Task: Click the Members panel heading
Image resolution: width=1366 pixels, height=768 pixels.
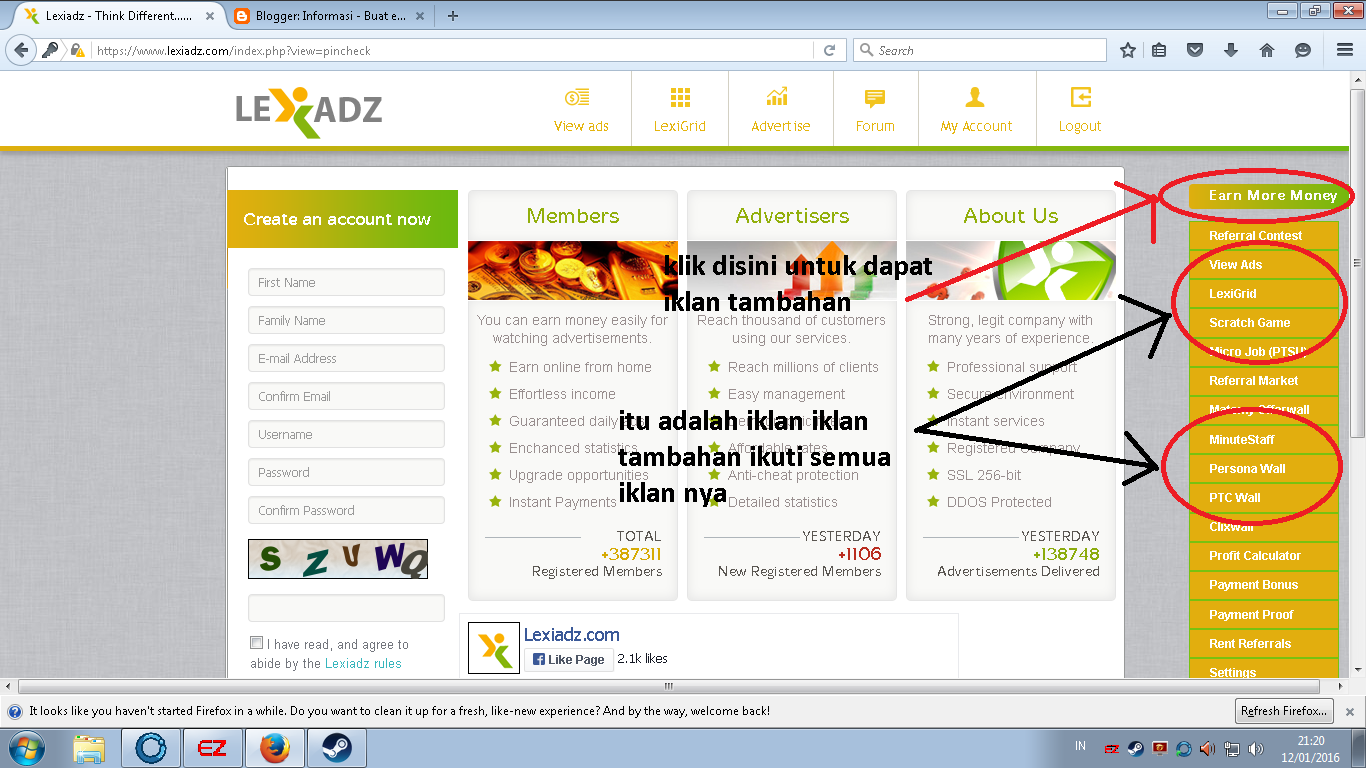Action: click(573, 216)
